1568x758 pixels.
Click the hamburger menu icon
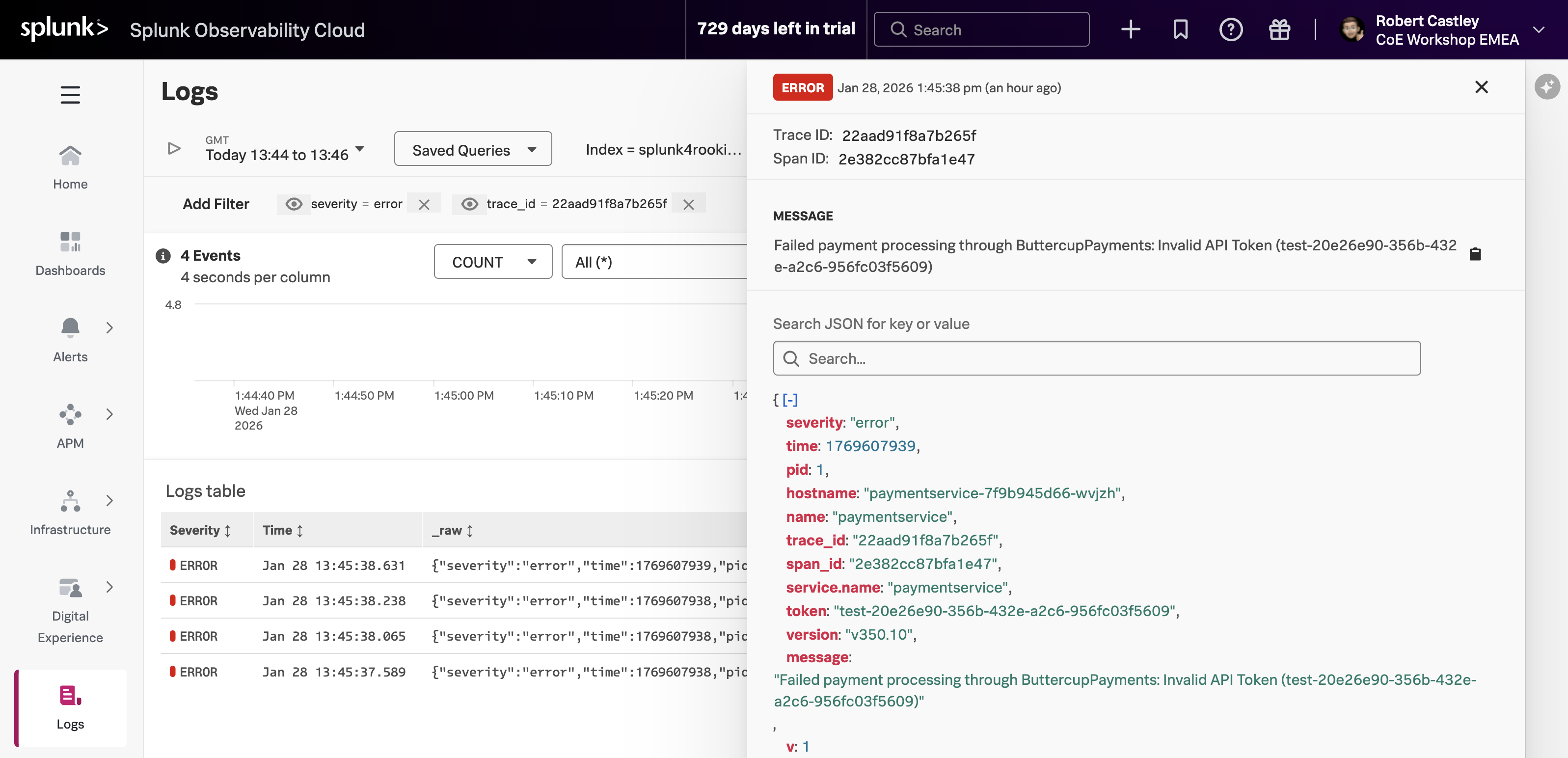click(70, 94)
